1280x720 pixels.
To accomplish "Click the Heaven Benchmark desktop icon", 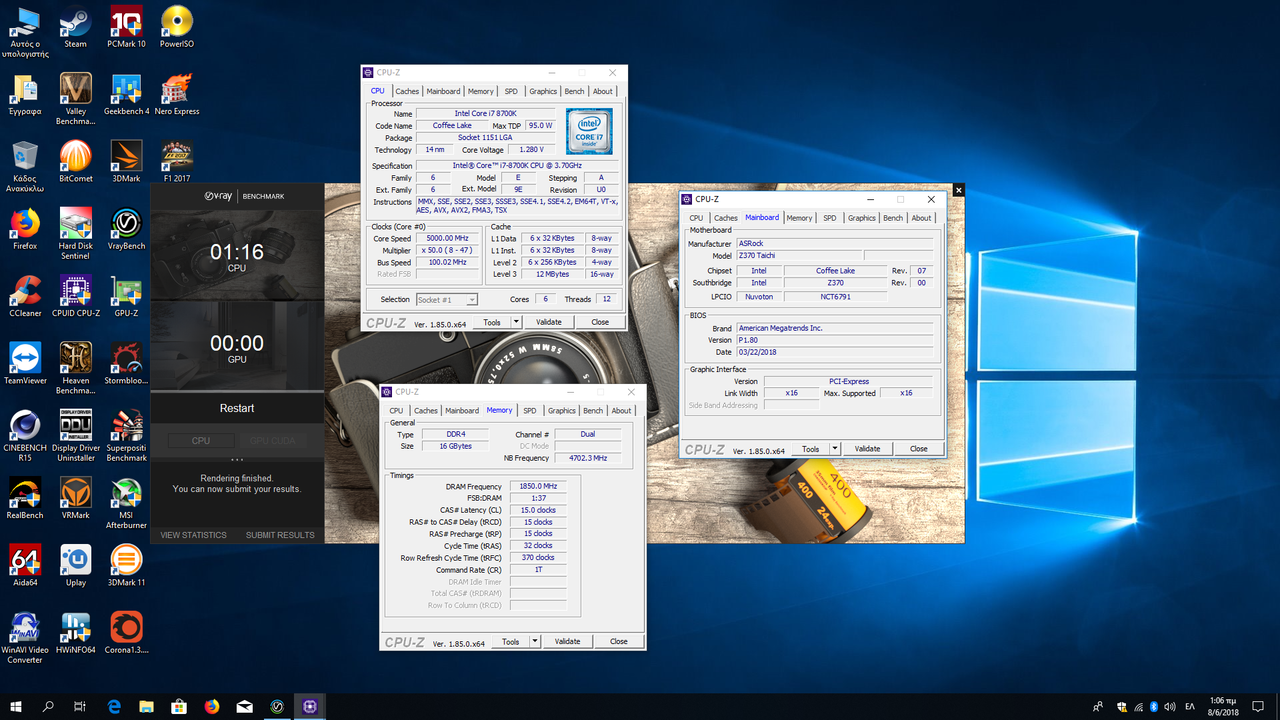I will tap(75, 367).
